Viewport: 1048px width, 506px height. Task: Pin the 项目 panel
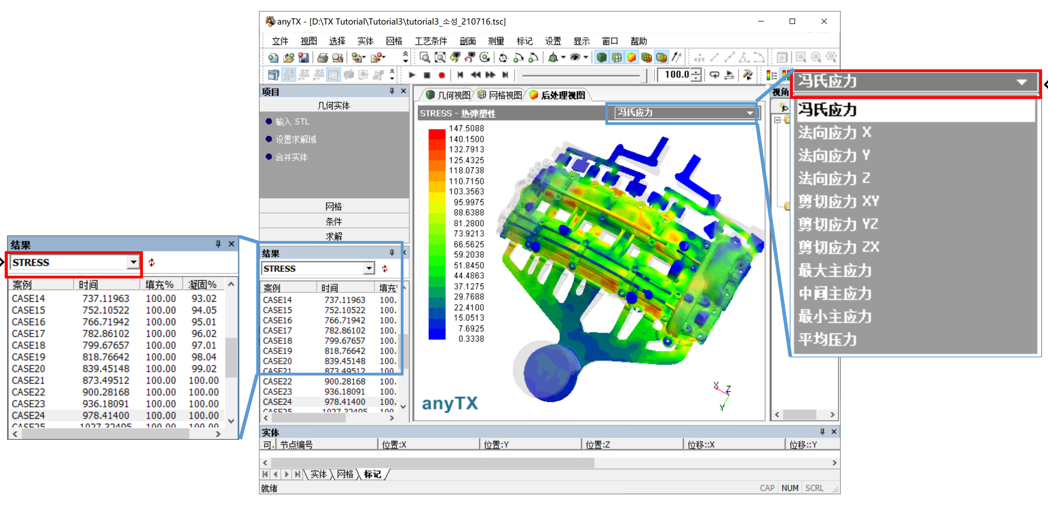391,91
